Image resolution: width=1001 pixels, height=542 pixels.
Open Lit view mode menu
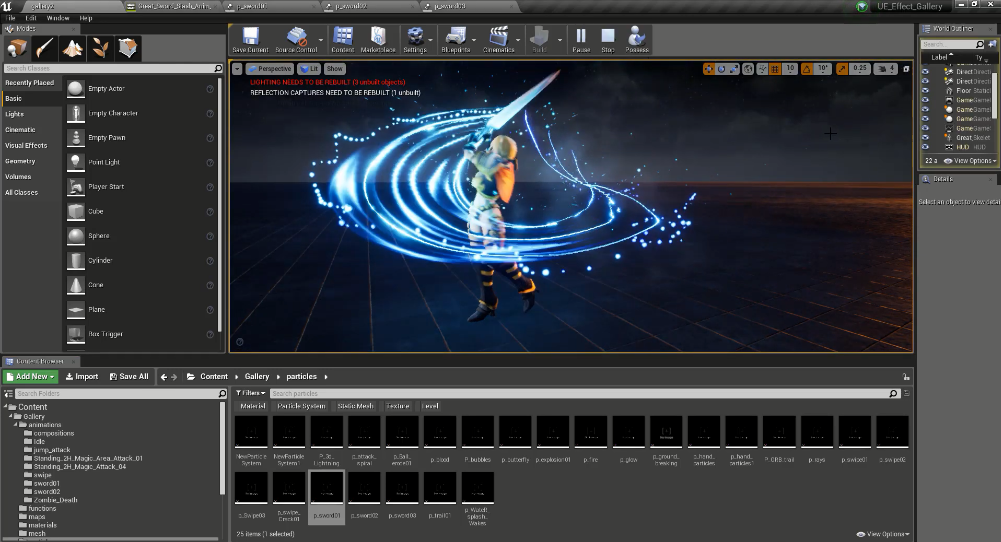pos(310,68)
